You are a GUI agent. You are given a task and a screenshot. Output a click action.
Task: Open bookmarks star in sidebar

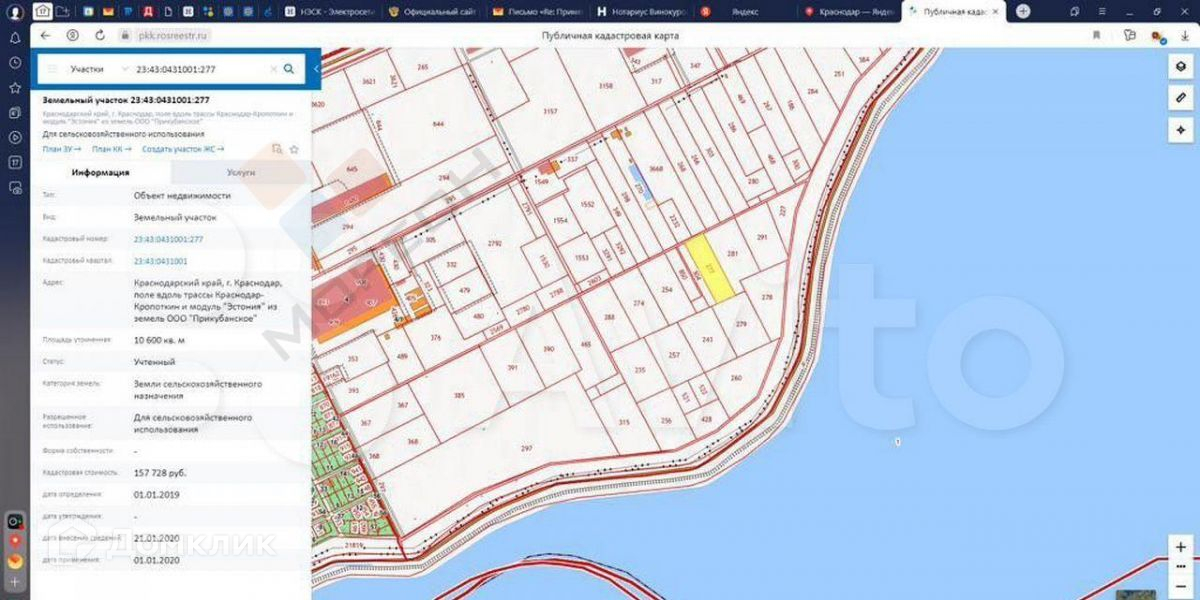(15, 88)
